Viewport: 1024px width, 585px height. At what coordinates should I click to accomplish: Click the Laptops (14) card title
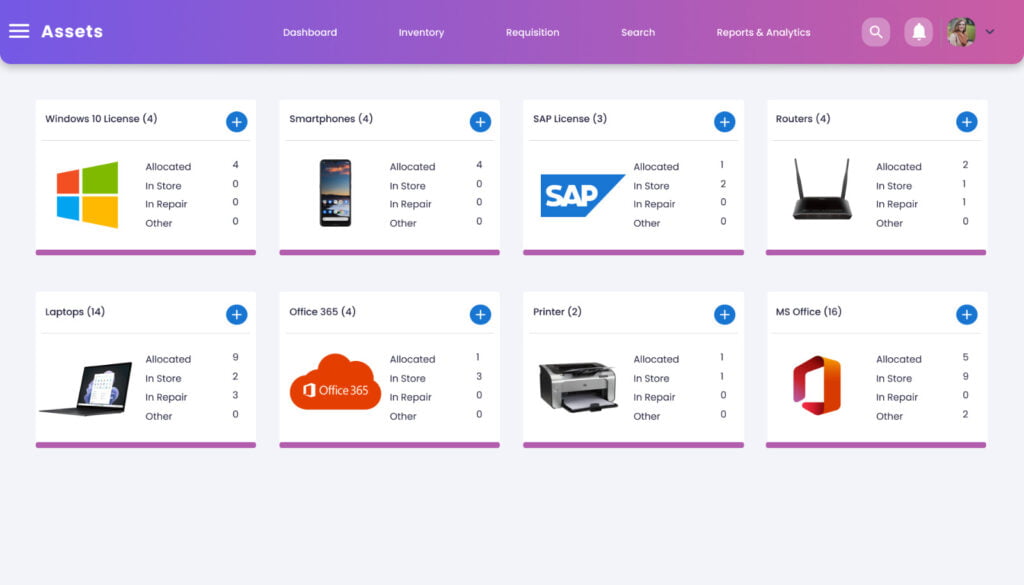pos(75,312)
